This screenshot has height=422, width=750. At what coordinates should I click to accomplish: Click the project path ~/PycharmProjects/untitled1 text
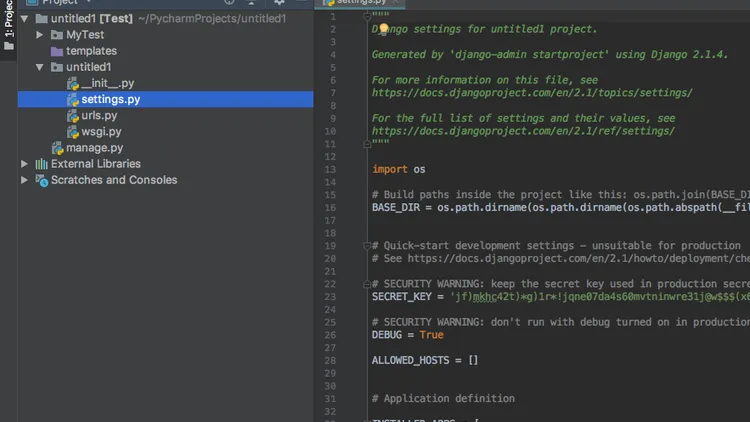(x=212, y=19)
